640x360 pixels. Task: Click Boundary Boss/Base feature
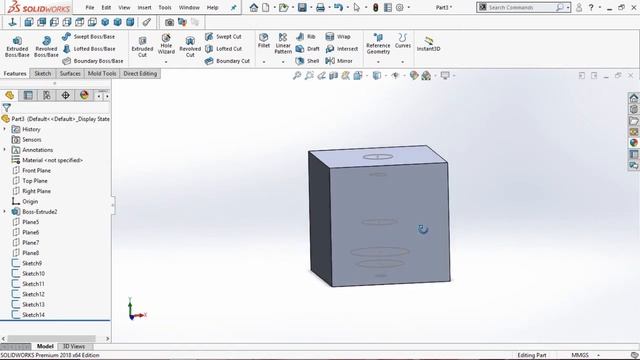click(x=93, y=61)
